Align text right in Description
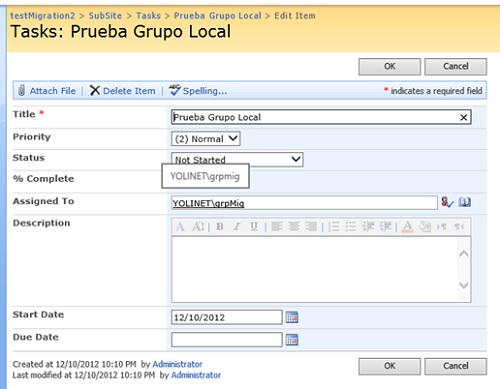Screen dimensions: 500x389 pyautogui.click(x=311, y=227)
